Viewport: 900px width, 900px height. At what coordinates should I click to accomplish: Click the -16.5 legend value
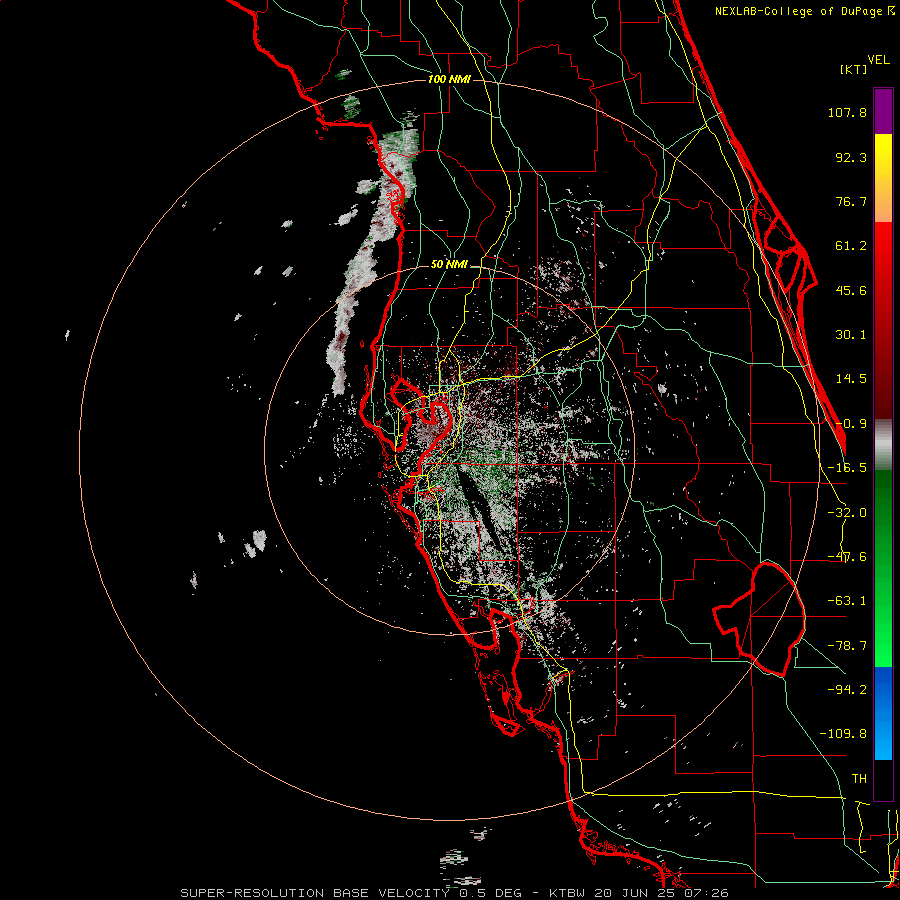847,468
